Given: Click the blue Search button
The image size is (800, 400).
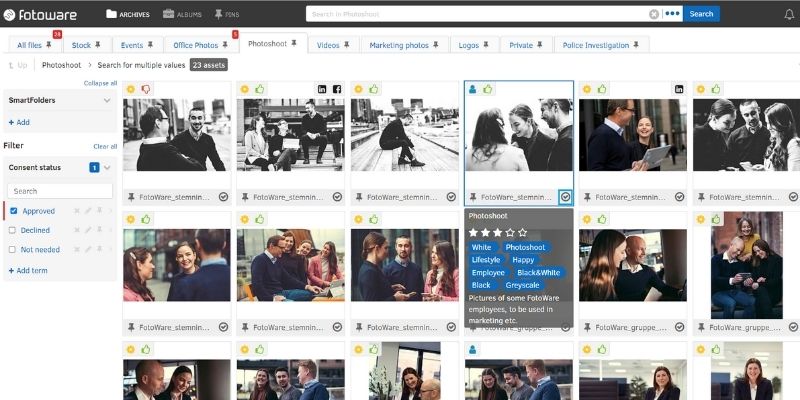Looking at the screenshot, I should point(701,14).
